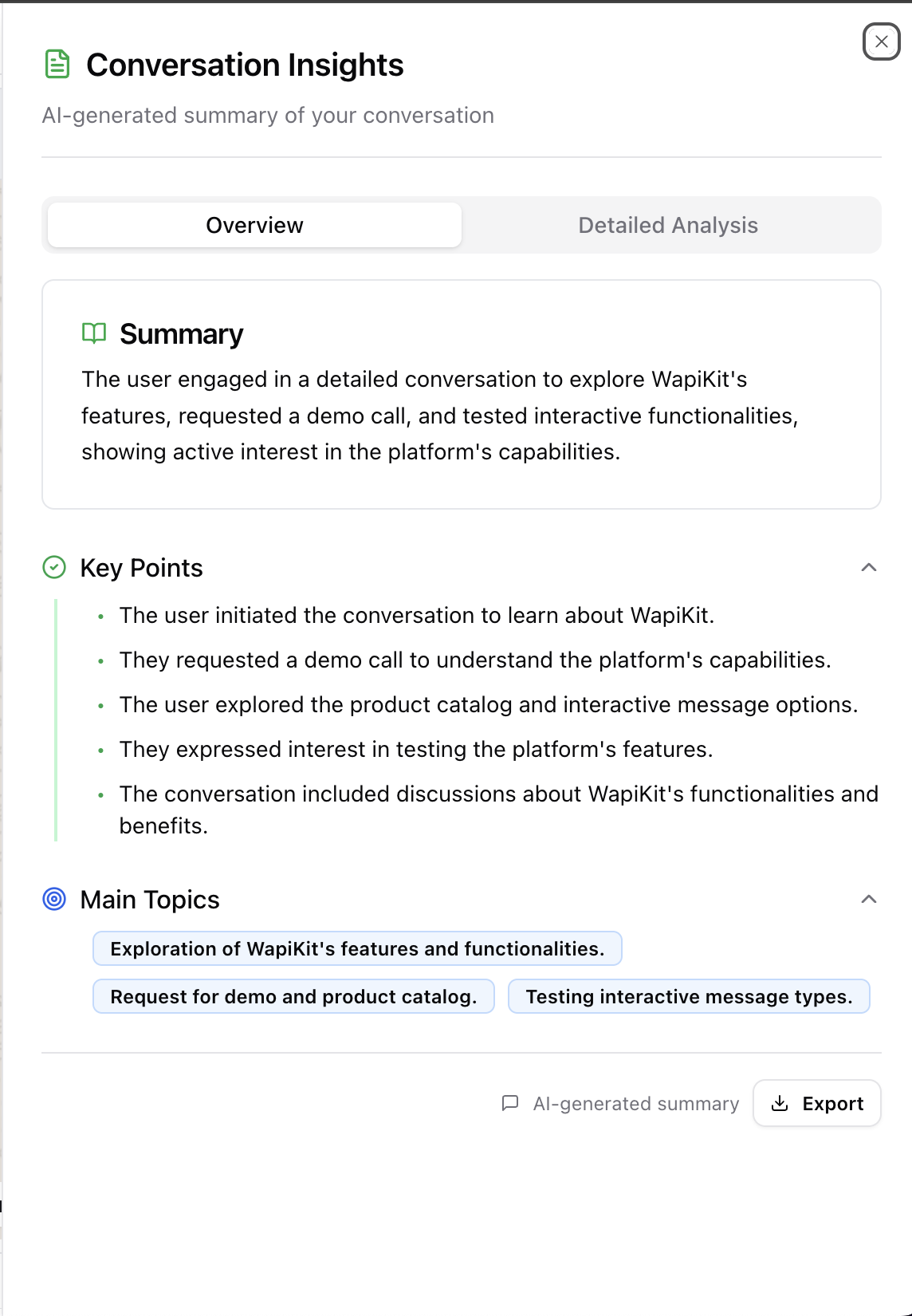Select the 'Exploration of WapiKit's features' topic tag
Viewport: 912px width, 1316px height.
pyautogui.click(x=357, y=948)
